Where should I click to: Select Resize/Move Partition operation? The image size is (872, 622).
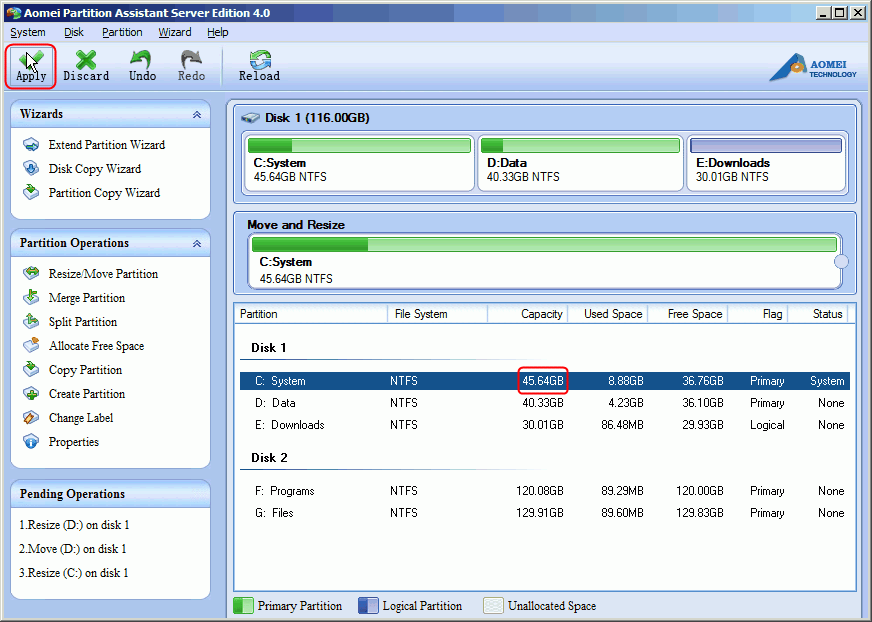click(103, 274)
